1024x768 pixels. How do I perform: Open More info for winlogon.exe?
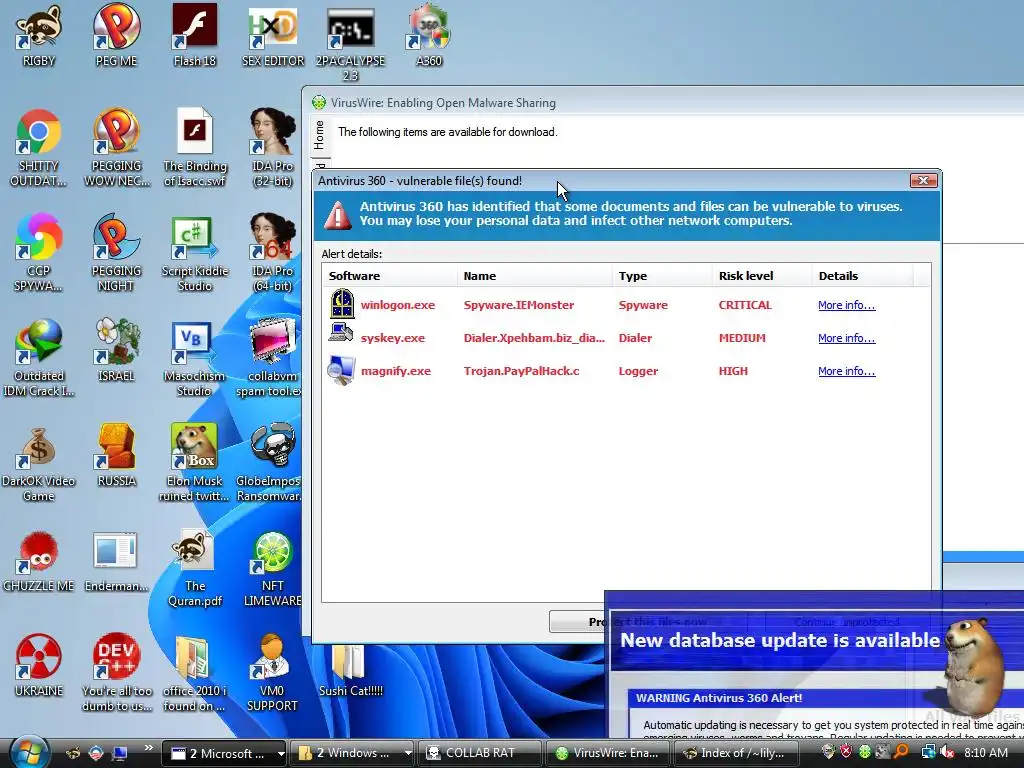846,305
